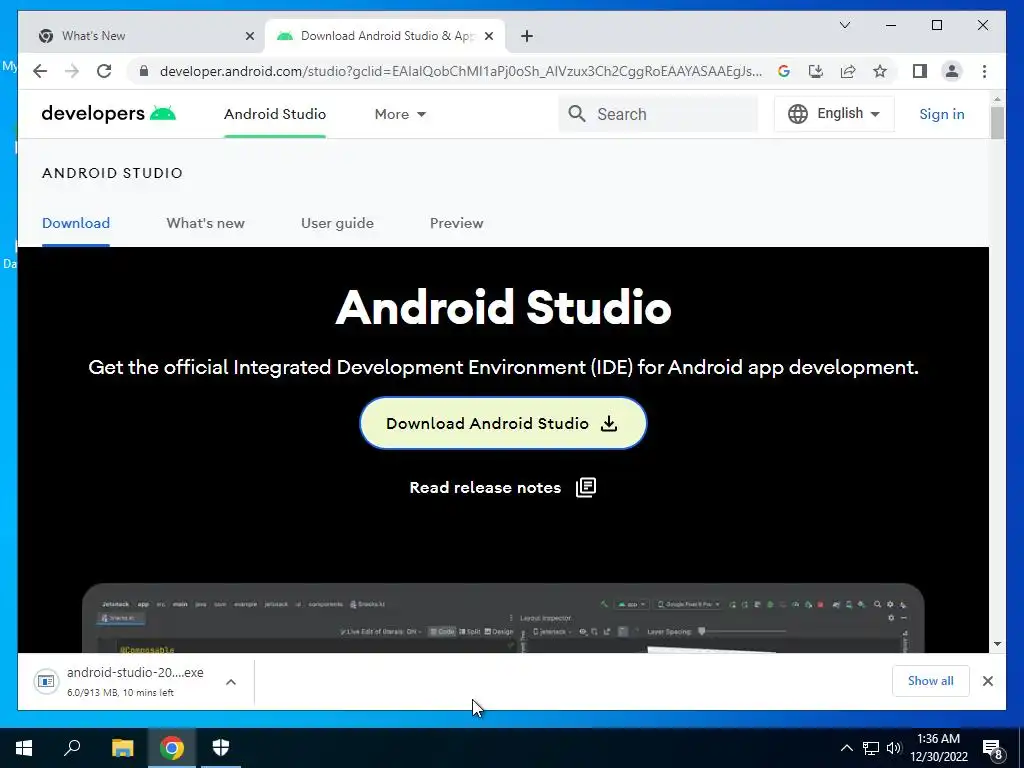Click the Search input field
Screen dimensions: 1024x768
pos(658,114)
